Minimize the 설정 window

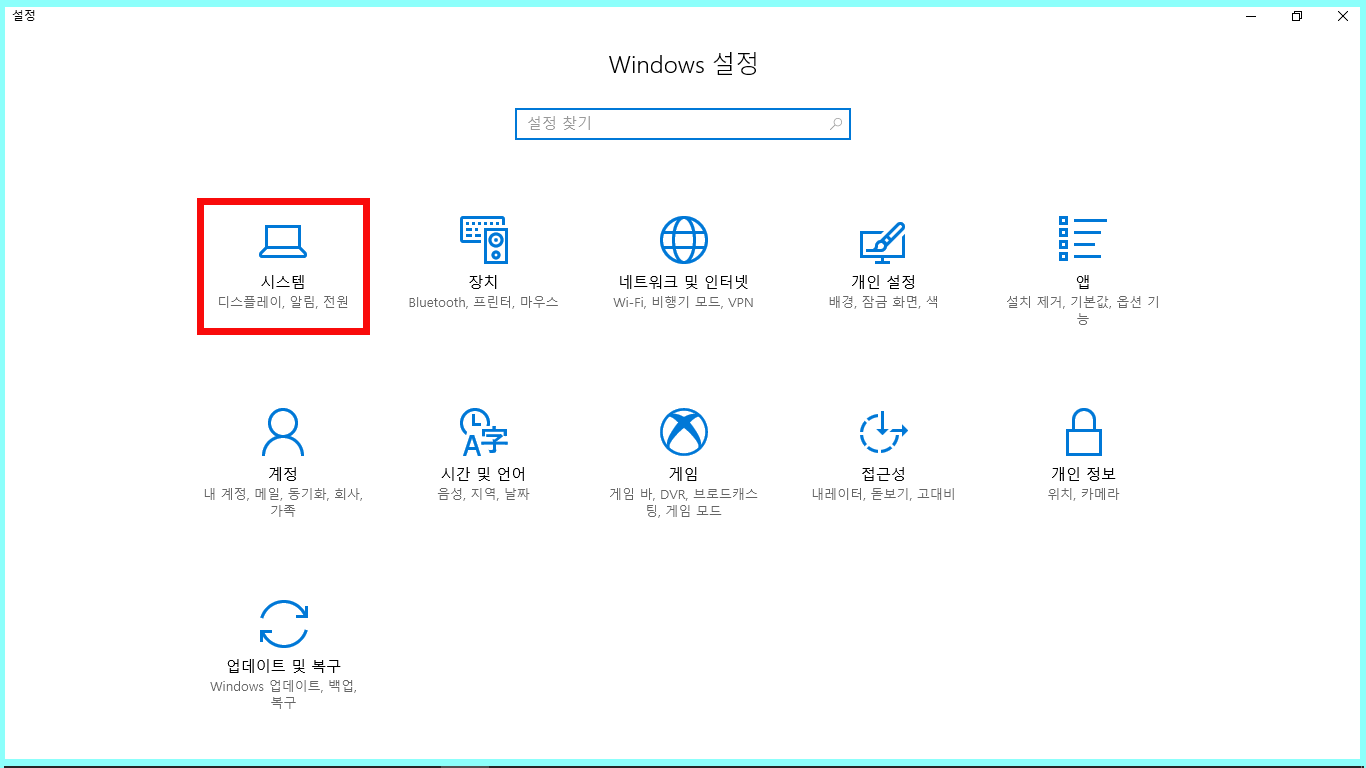[1251, 16]
